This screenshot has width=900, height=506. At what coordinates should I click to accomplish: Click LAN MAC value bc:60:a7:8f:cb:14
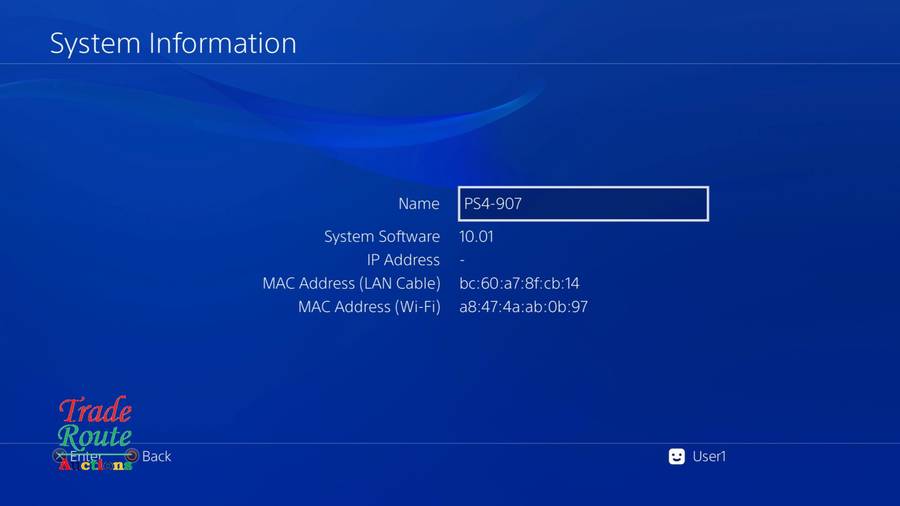point(519,283)
